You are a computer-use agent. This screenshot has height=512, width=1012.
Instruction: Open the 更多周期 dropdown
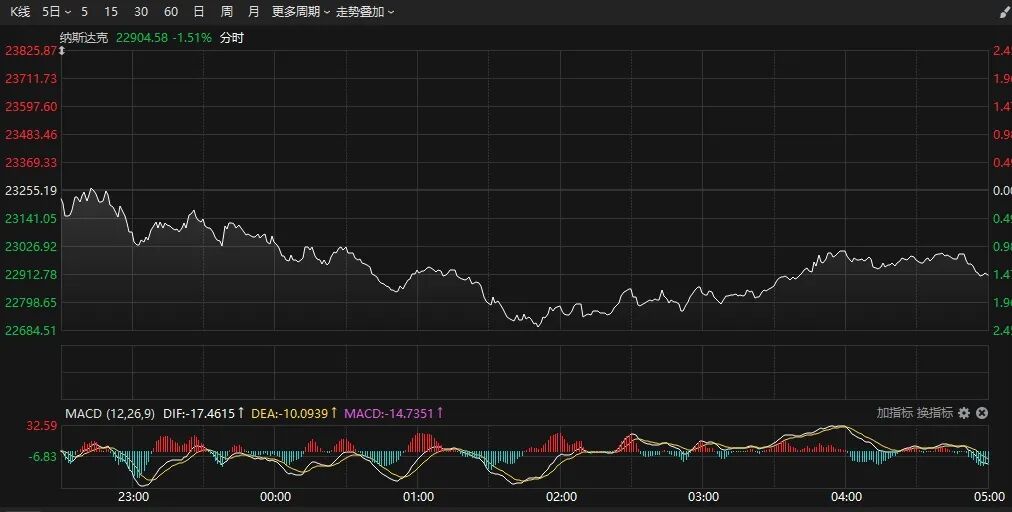click(x=300, y=12)
